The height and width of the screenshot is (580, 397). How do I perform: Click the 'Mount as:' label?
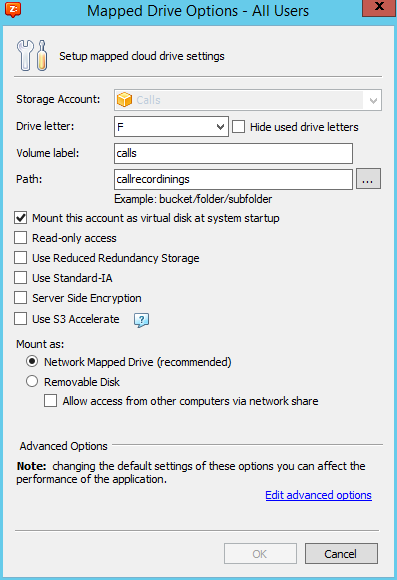40,344
